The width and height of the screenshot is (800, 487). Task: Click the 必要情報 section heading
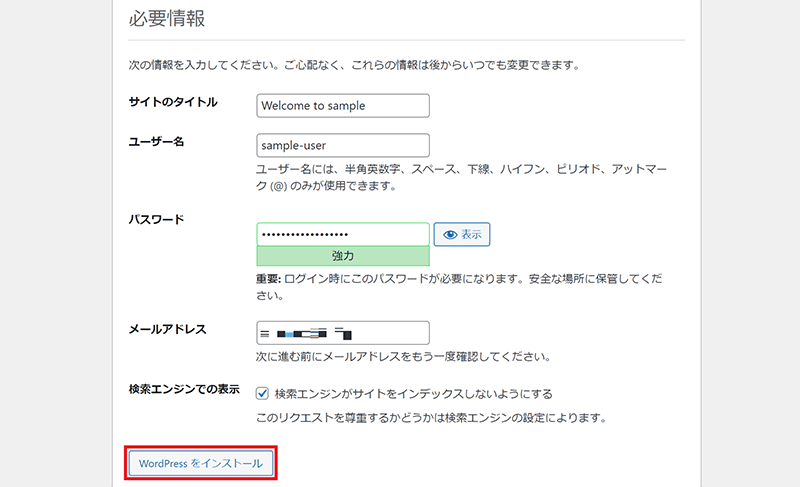[166, 19]
